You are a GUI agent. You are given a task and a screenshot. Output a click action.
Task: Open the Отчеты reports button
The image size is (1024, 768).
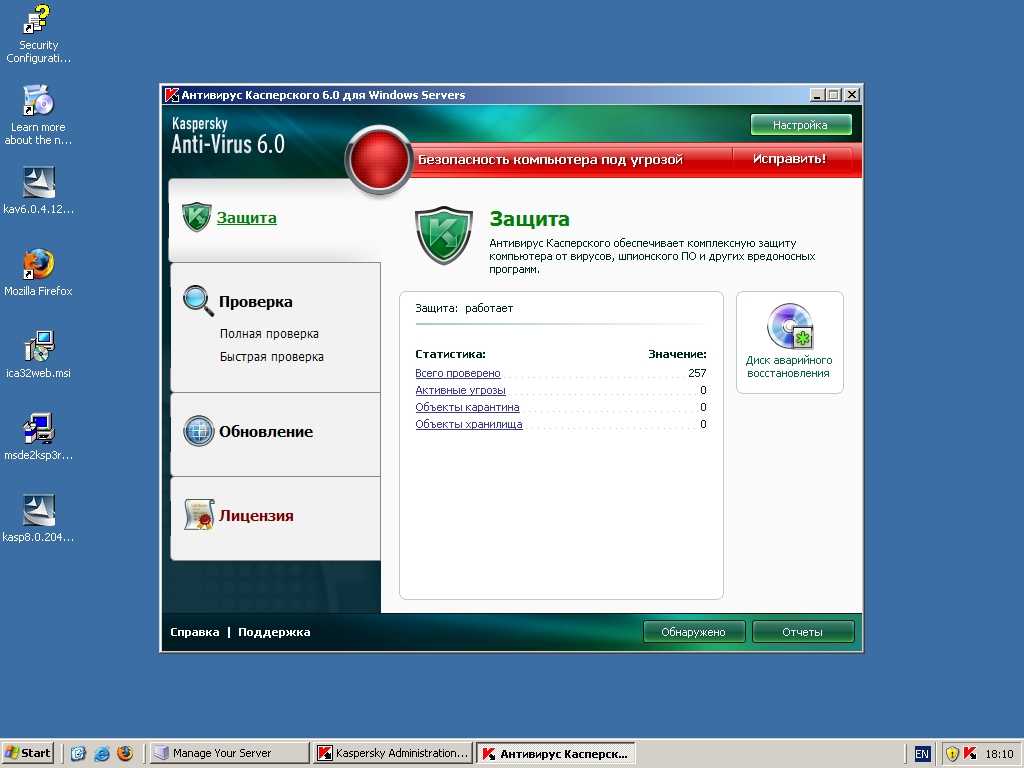pyautogui.click(x=802, y=632)
